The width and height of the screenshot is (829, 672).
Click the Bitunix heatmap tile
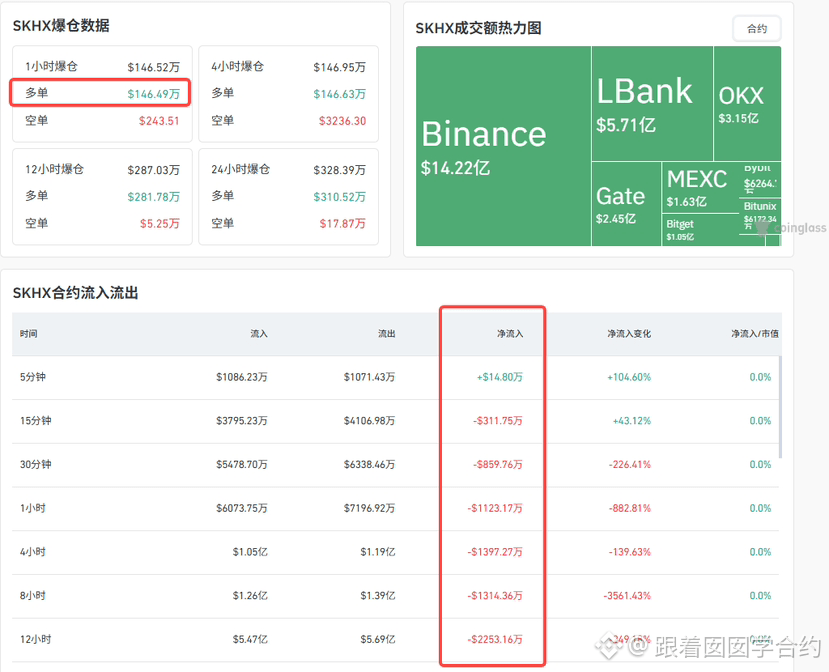(760, 215)
